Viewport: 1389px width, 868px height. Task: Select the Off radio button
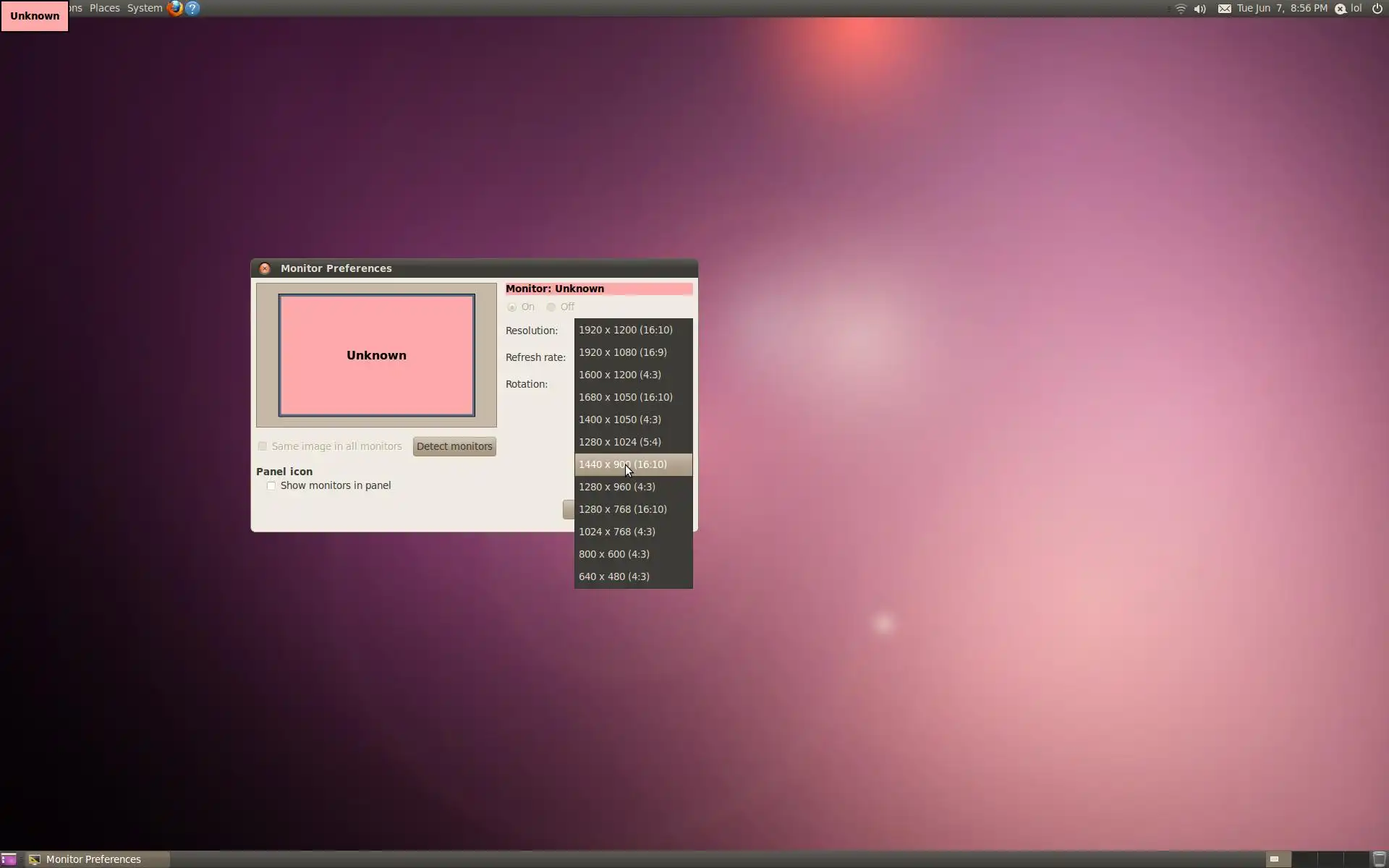[x=551, y=307]
